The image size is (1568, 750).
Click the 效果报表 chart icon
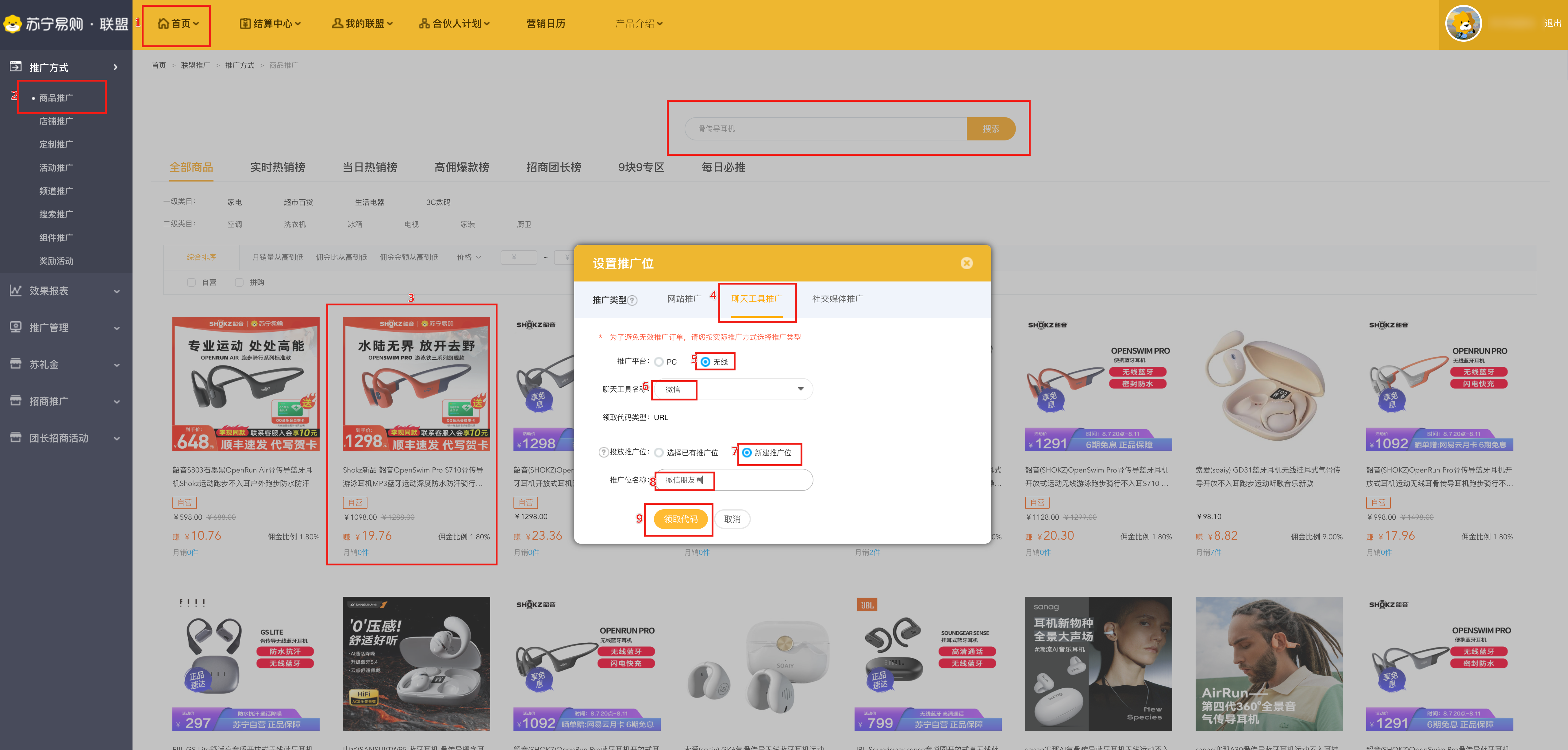click(16, 290)
